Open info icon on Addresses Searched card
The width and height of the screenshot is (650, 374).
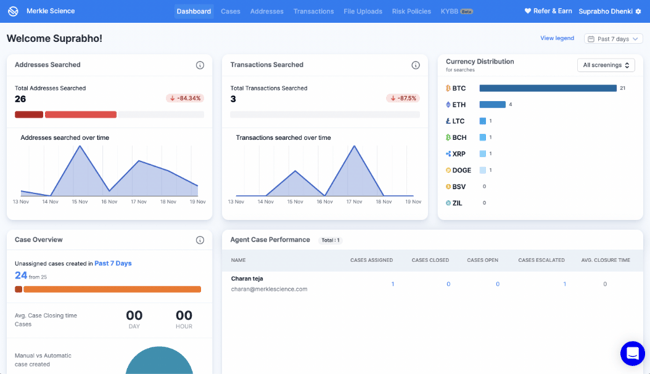click(x=200, y=65)
